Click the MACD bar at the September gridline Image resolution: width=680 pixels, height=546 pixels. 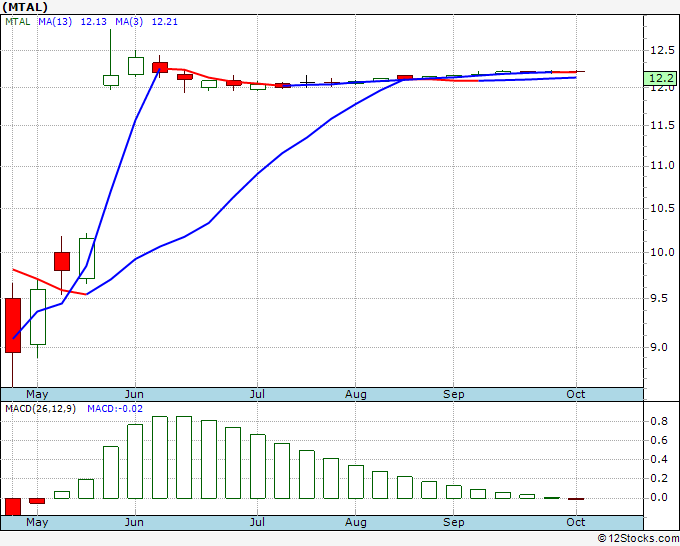[x=454, y=492]
